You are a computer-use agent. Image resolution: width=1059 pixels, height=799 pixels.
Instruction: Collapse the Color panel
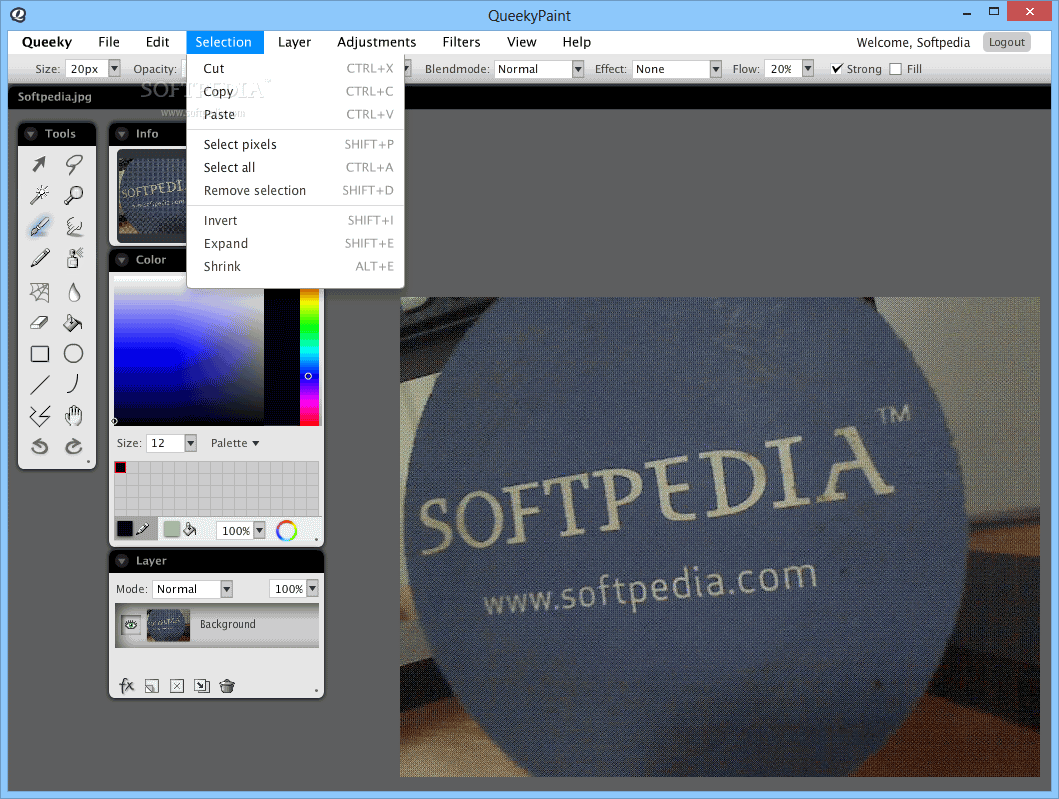point(122,259)
